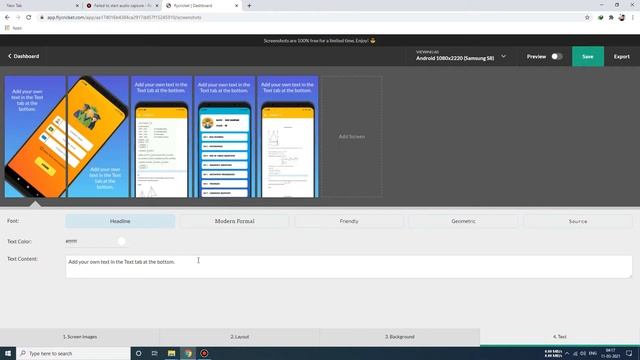Open Chrome profile avatar
Screen dimensions: 640x360
pyautogui.click(x=622, y=18)
